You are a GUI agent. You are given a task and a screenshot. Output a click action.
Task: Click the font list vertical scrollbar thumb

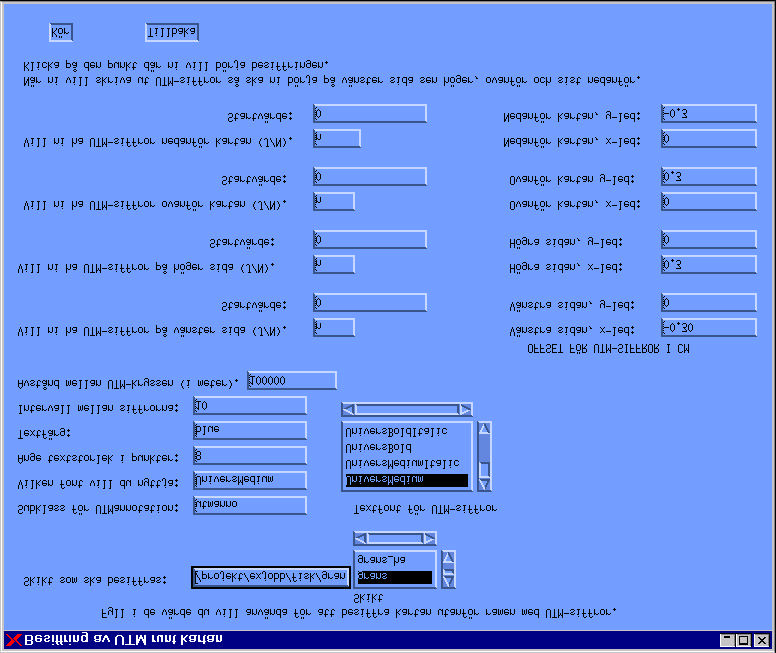[x=485, y=468]
